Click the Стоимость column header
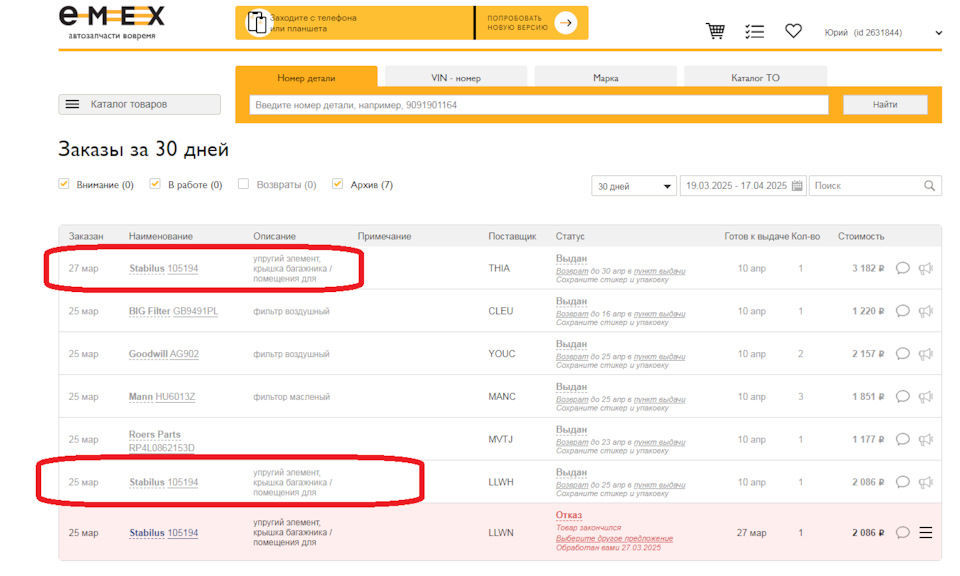Image resolution: width=960 pixels, height=576 pixels. click(861, 236)
